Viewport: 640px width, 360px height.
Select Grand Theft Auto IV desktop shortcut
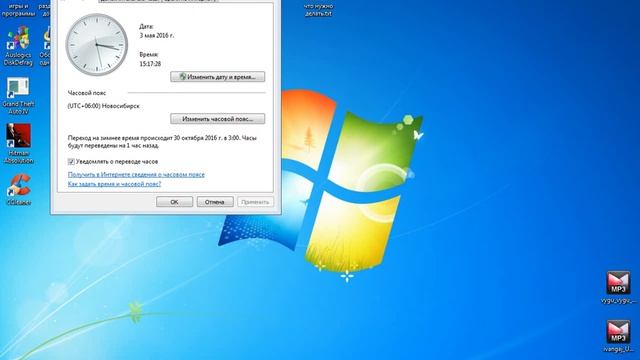point(18,96)
